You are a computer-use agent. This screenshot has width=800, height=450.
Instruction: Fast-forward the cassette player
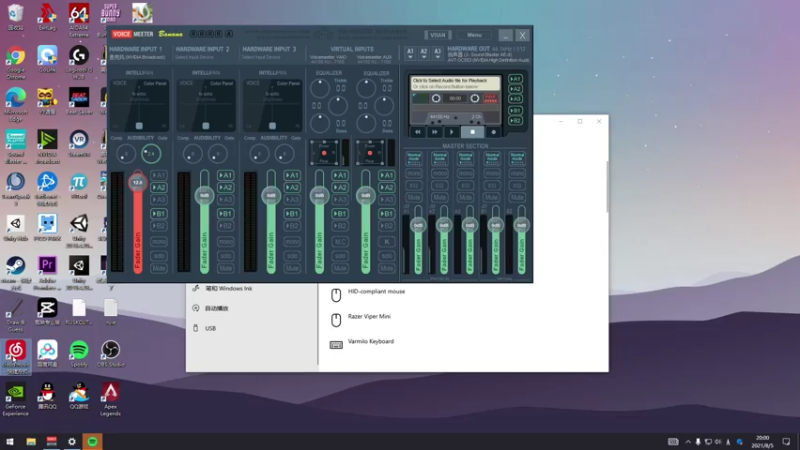tap(435, 132)
